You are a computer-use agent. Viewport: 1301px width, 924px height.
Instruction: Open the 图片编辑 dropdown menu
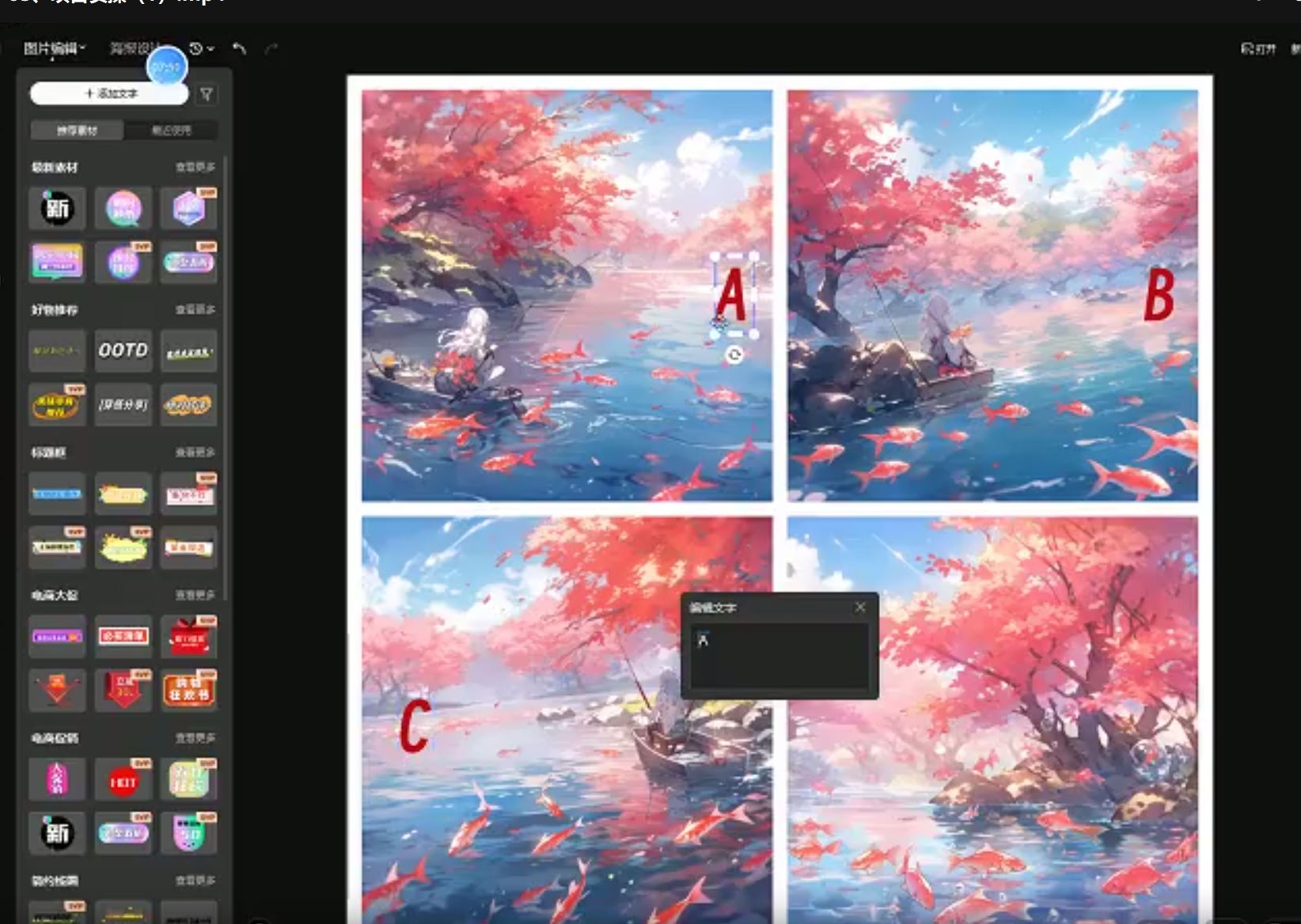click(54, 49)
